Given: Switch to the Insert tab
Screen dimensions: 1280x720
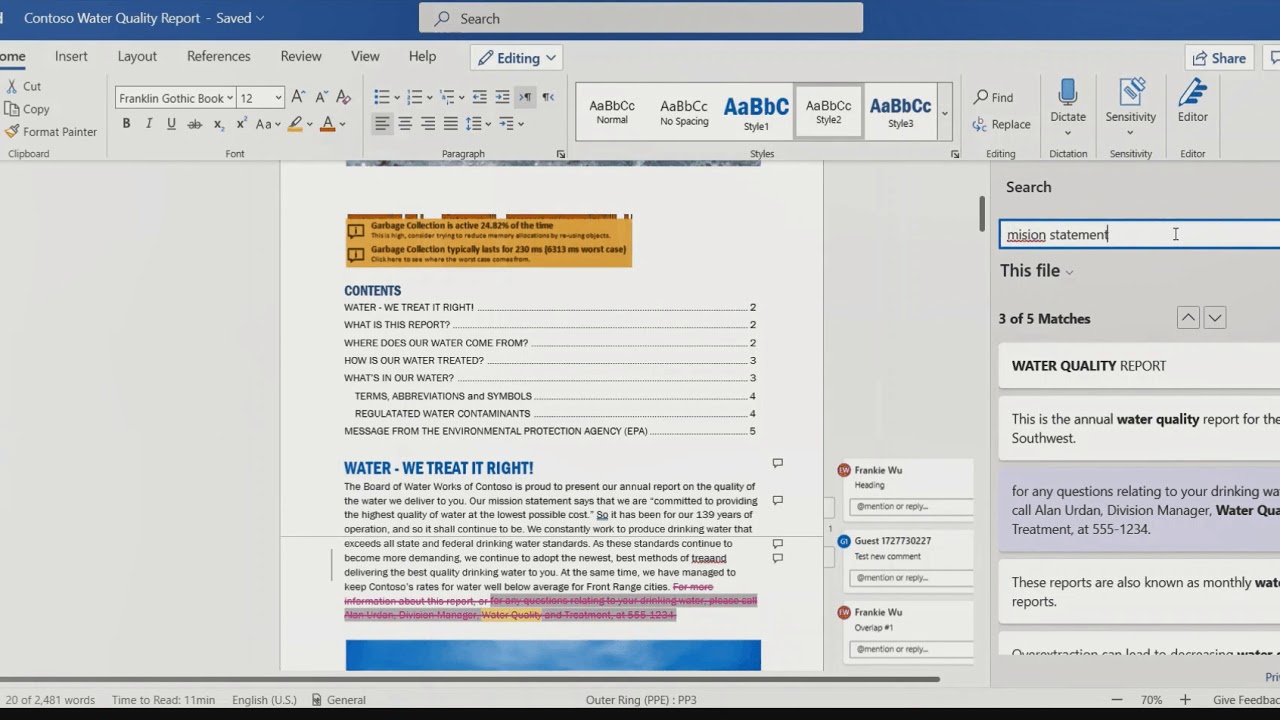Looking at the screenshot, I should tap(71, 56).
